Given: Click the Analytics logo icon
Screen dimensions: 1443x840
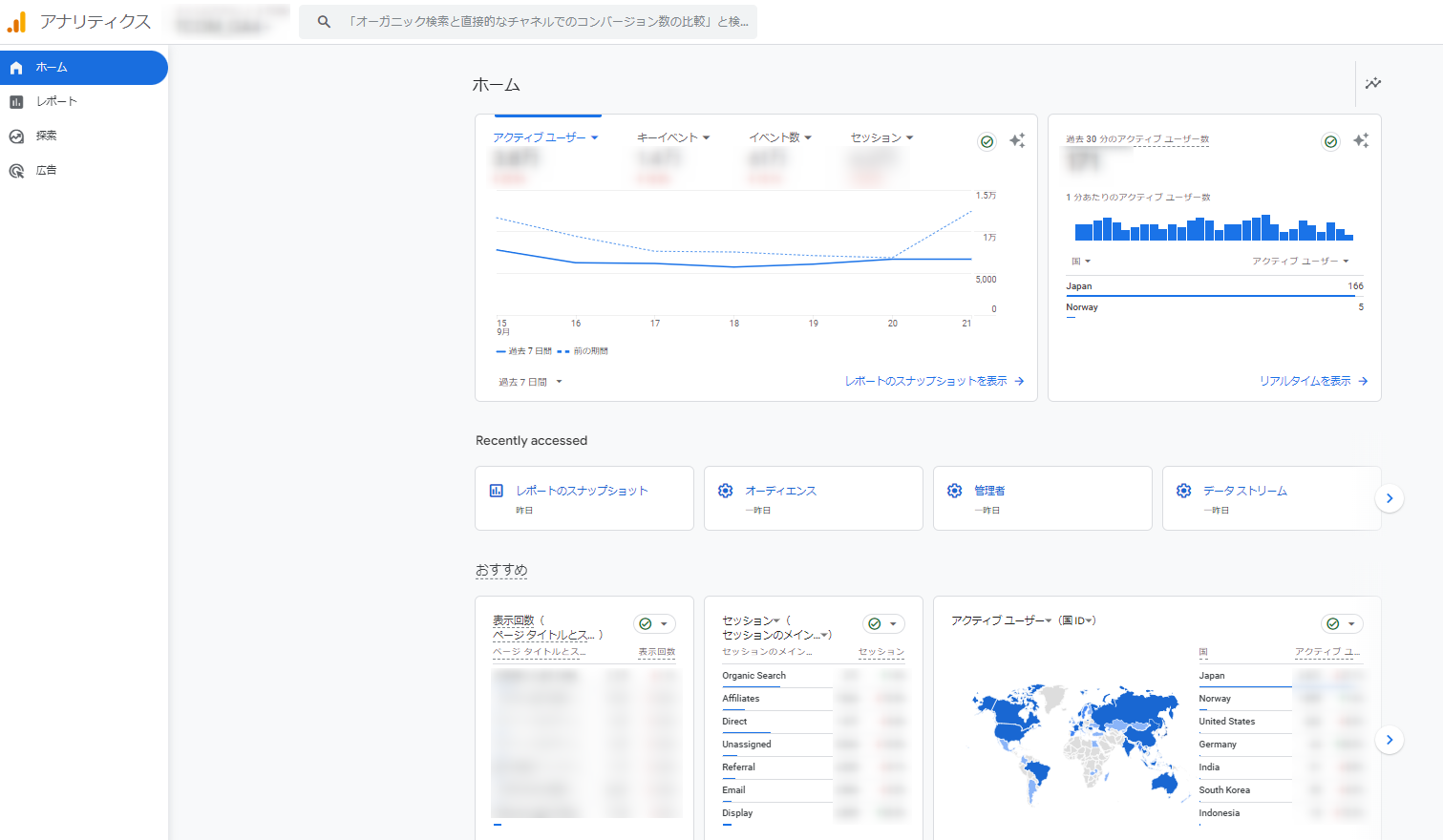Looking at the screenshot, I should [x=16, y=21].
